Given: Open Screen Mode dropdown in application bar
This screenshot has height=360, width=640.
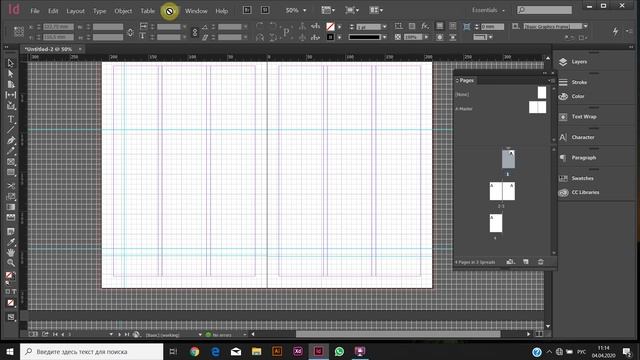Looking at the screenshot, I should pyautogui.click(x=352, y=10).
